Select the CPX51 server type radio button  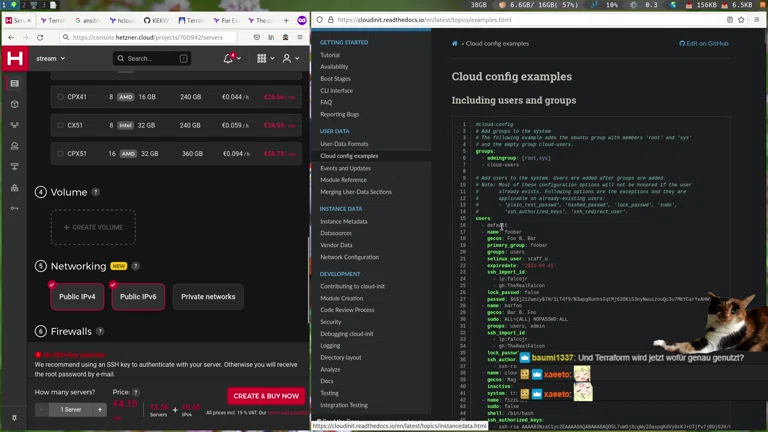click(60, 154)
